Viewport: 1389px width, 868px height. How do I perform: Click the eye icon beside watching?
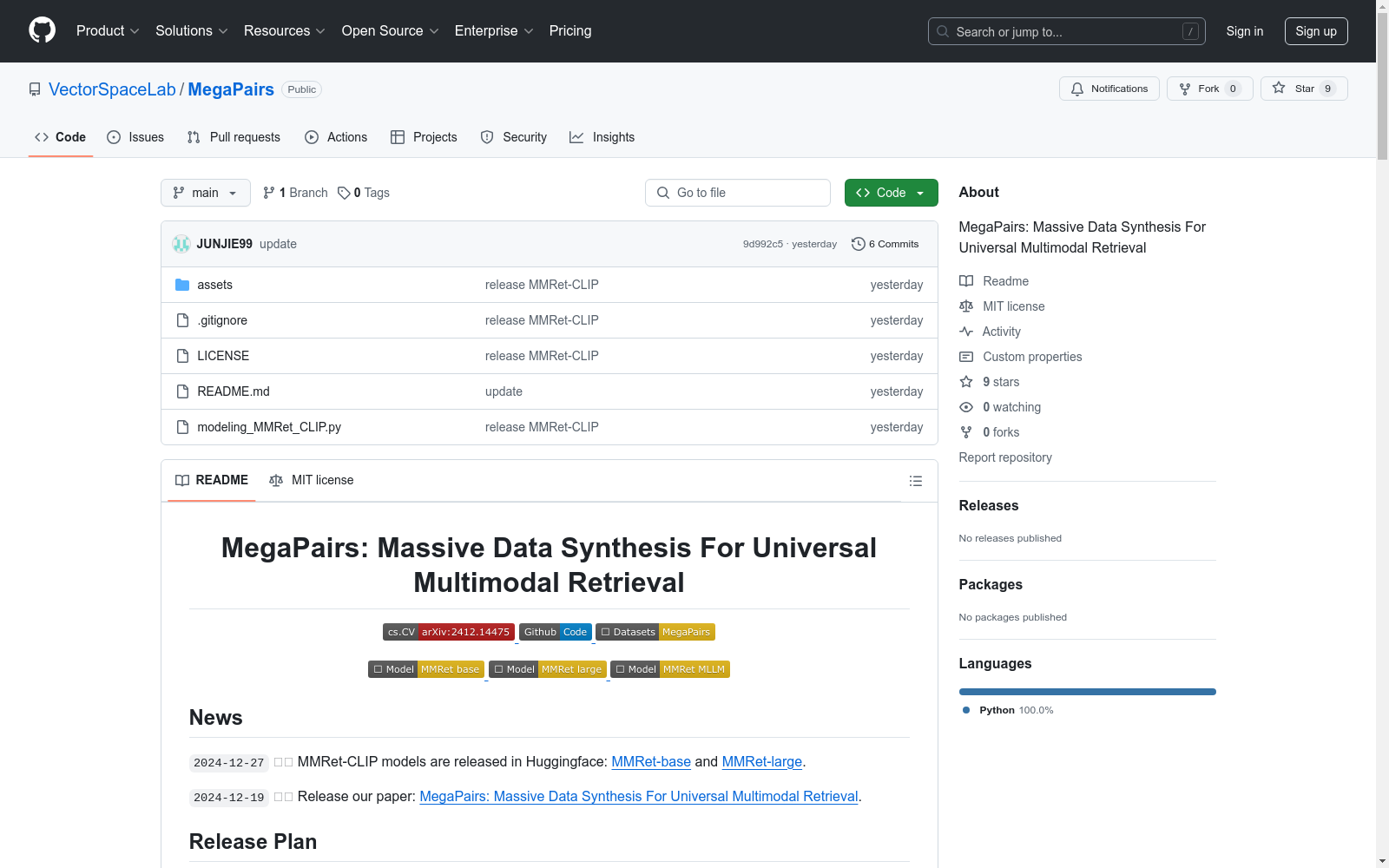coord(966,407)
